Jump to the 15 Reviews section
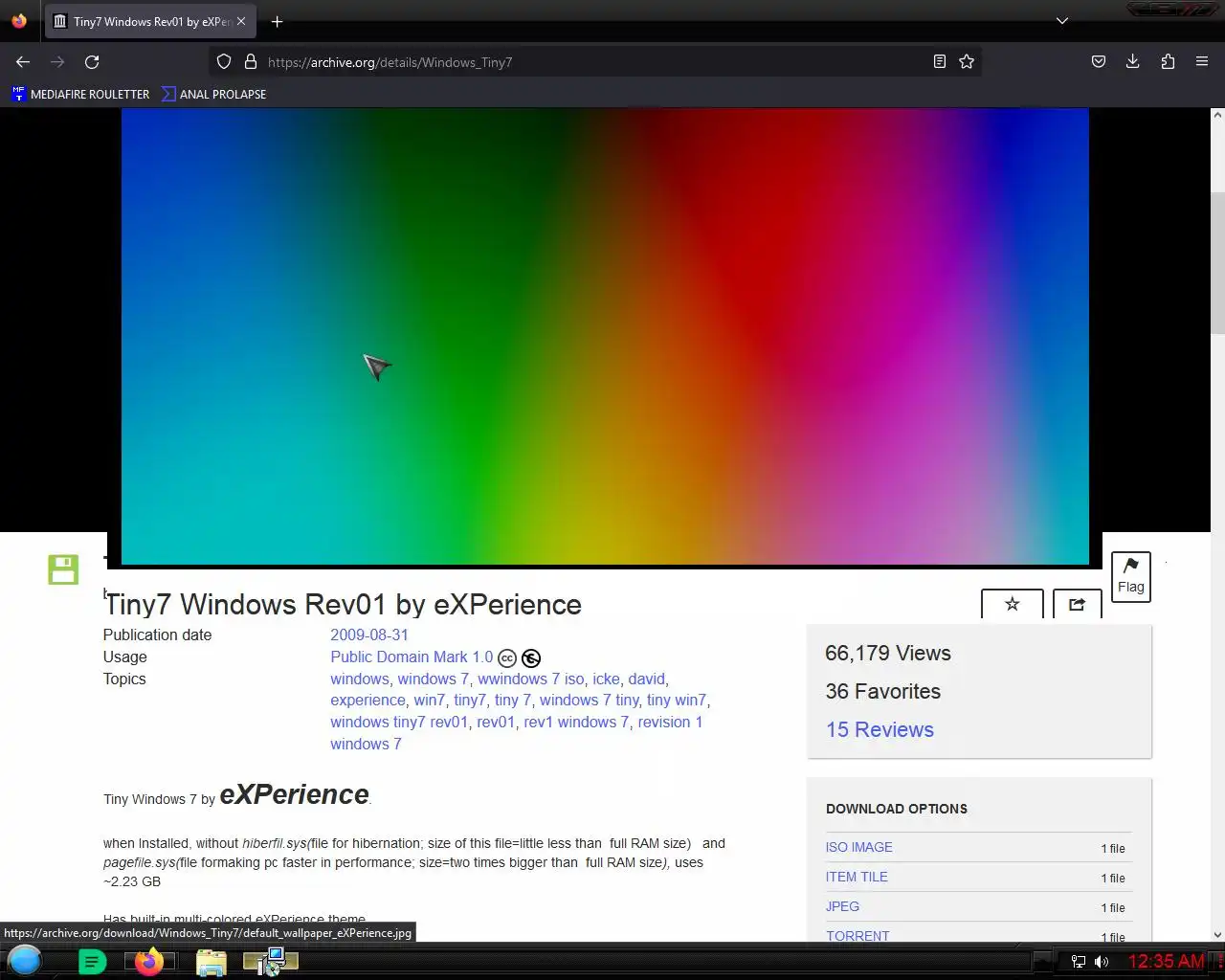Image resolution: width=1225 pixels, height=980 pixels. point(880,729)
